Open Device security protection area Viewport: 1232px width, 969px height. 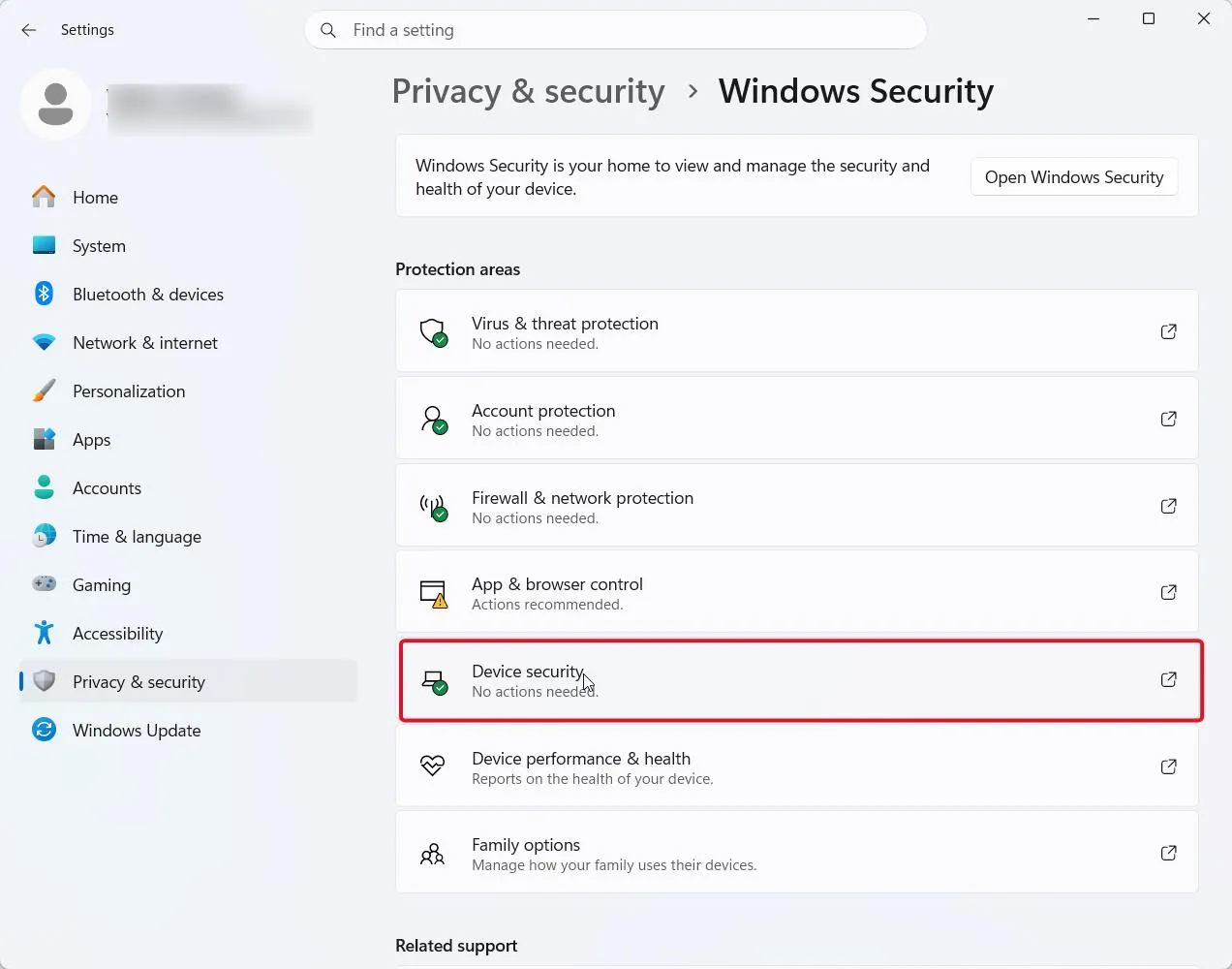click(801, 680)
